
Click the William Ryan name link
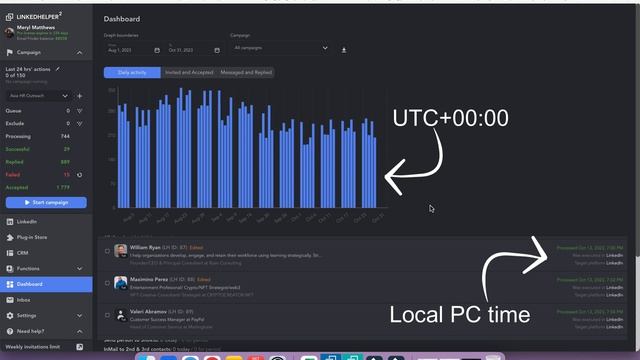pyautogui.click(x=145, y=247)
